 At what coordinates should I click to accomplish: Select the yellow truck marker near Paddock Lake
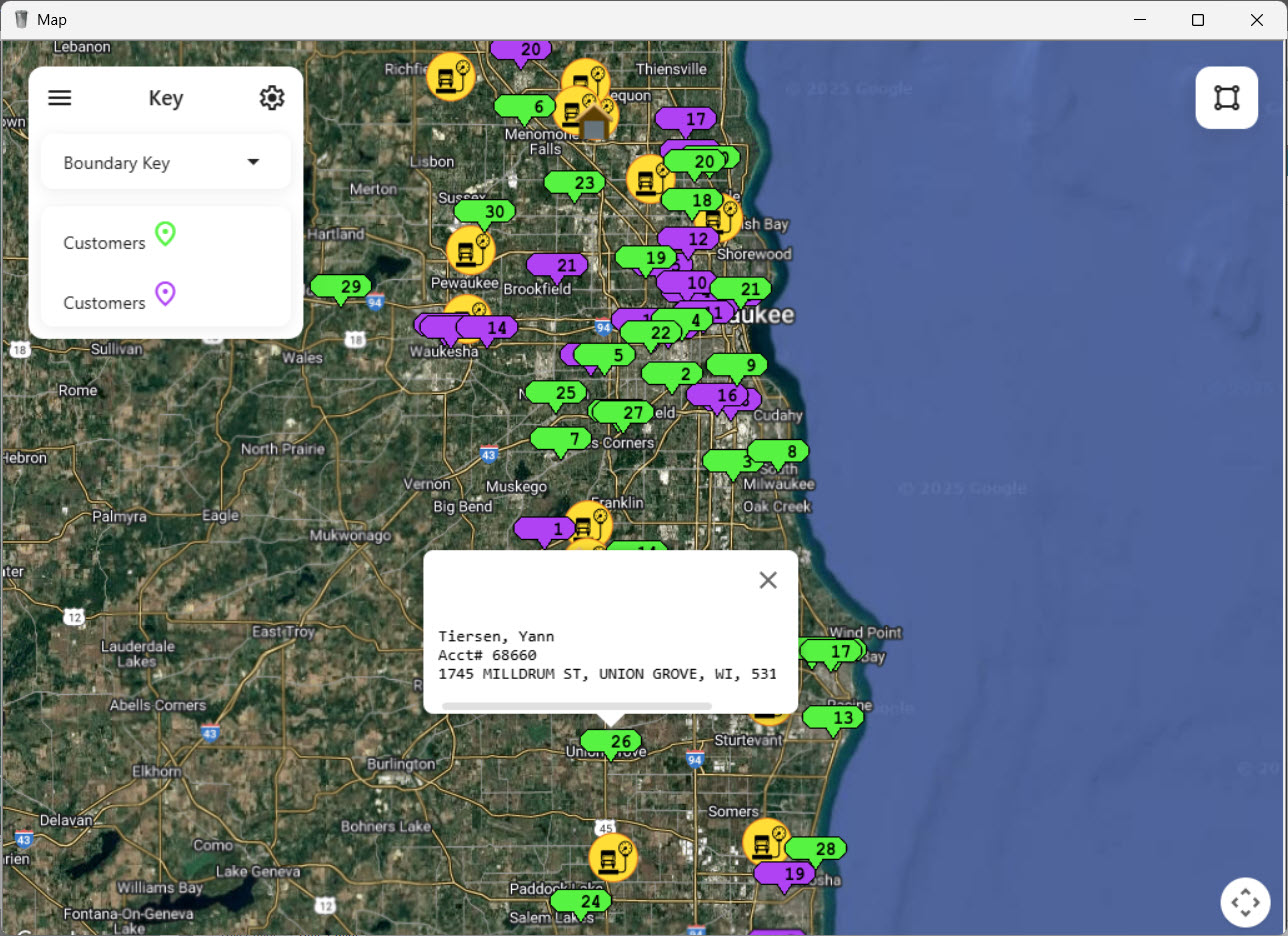coord(612,857)
